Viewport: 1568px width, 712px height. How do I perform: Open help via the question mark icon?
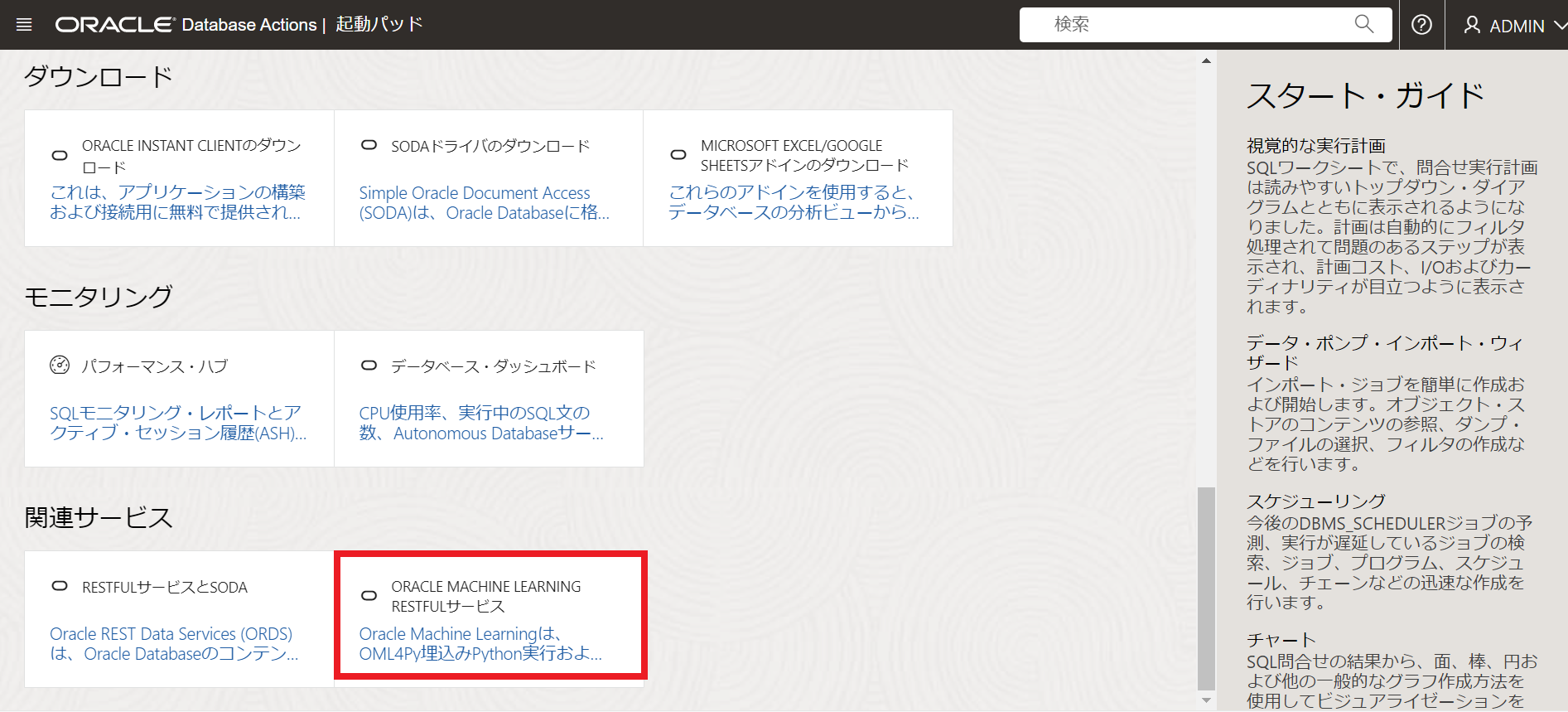click(1421, 25)
